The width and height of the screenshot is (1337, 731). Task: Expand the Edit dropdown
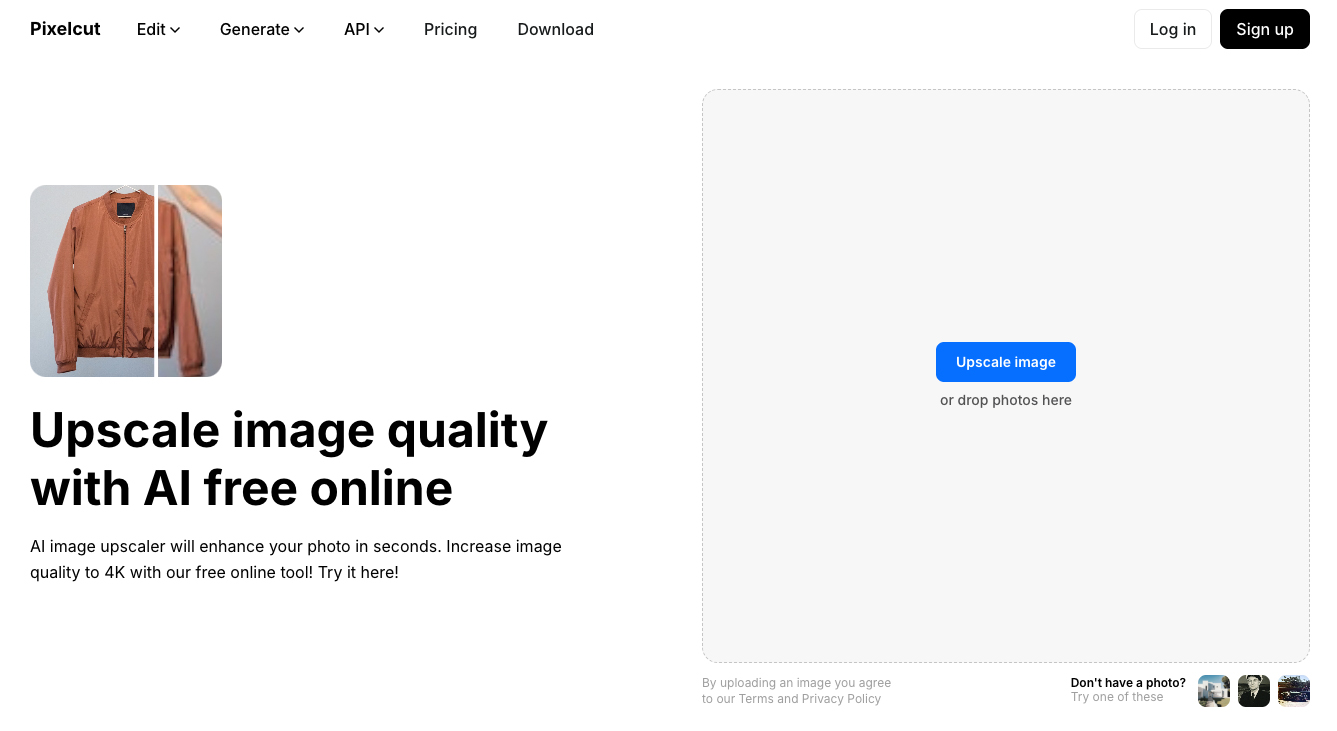(x=157, y=29)
